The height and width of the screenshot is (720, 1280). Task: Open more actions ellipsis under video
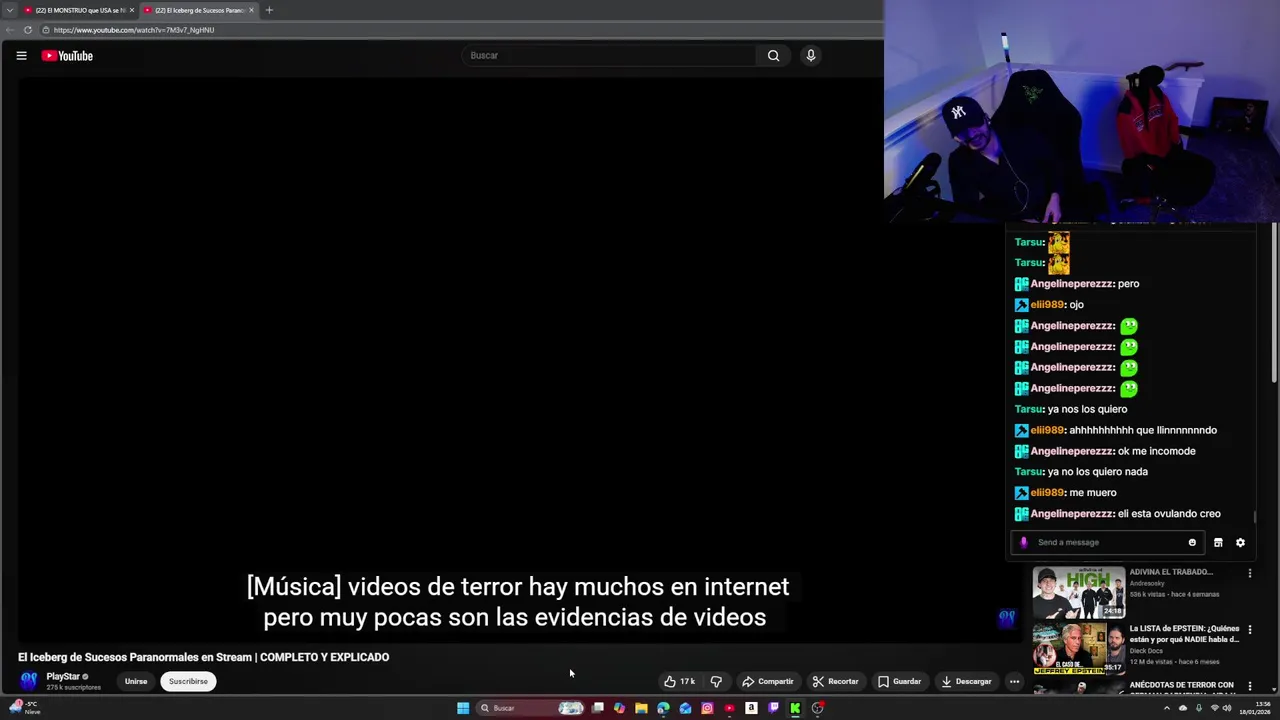[1014, 681]
